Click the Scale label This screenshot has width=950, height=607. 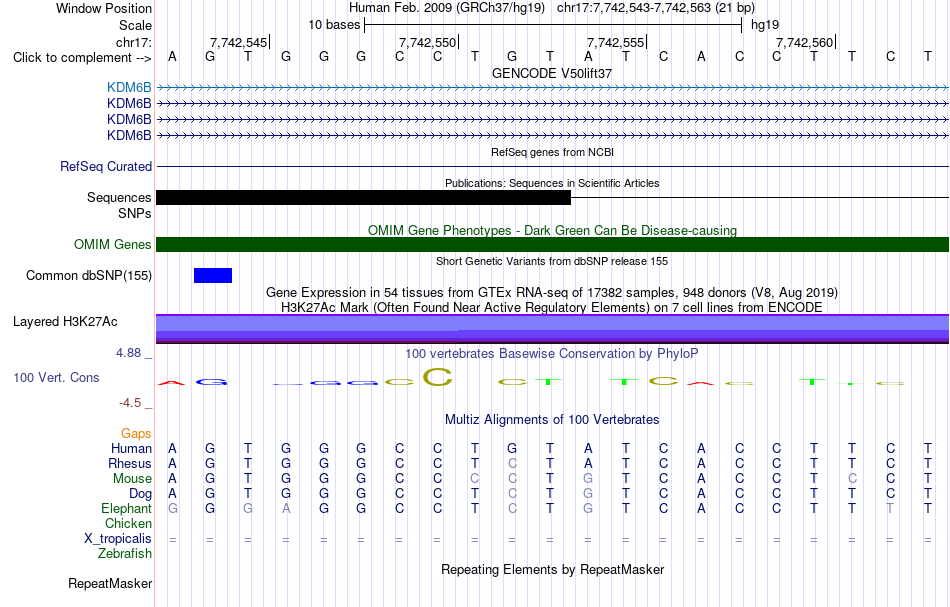pyautogui.click(x=135, y=25)
